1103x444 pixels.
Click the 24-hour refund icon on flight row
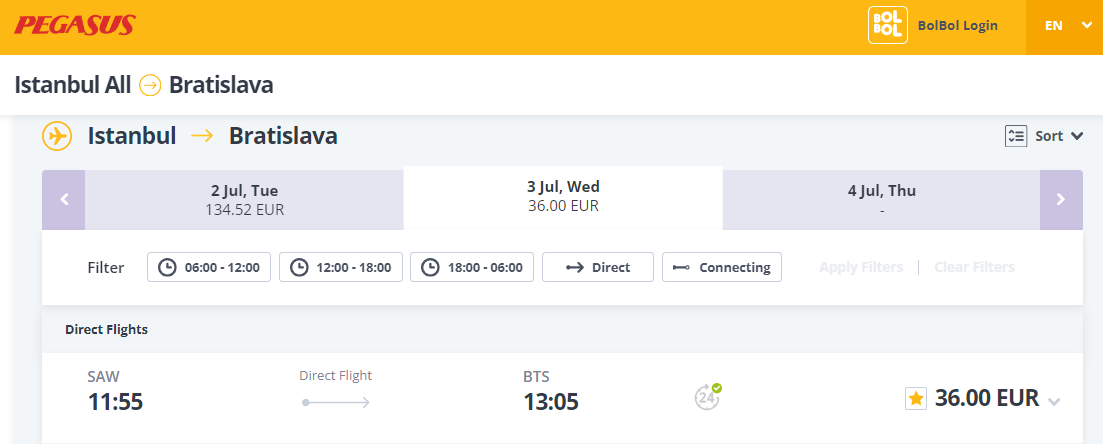click(708, 397)
